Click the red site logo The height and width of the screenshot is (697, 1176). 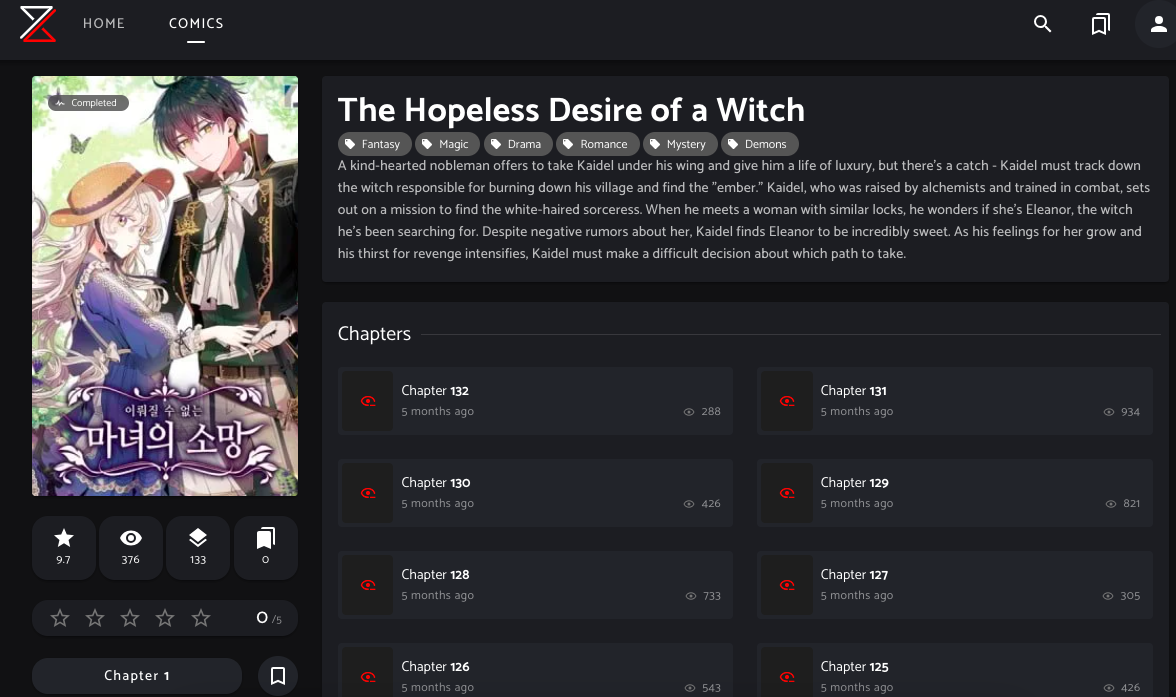[38, 24]
